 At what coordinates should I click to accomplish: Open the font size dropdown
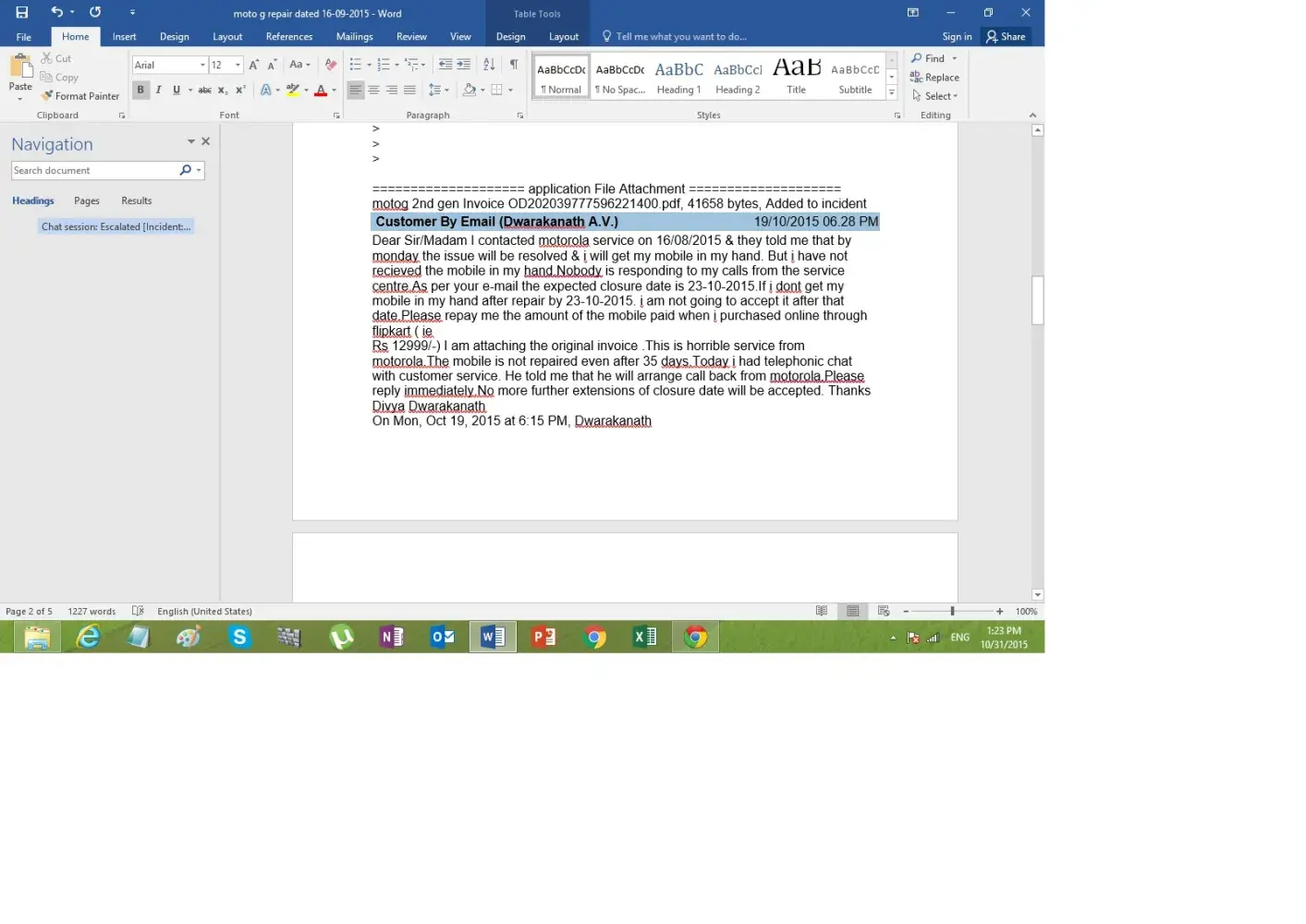(238, 65)
